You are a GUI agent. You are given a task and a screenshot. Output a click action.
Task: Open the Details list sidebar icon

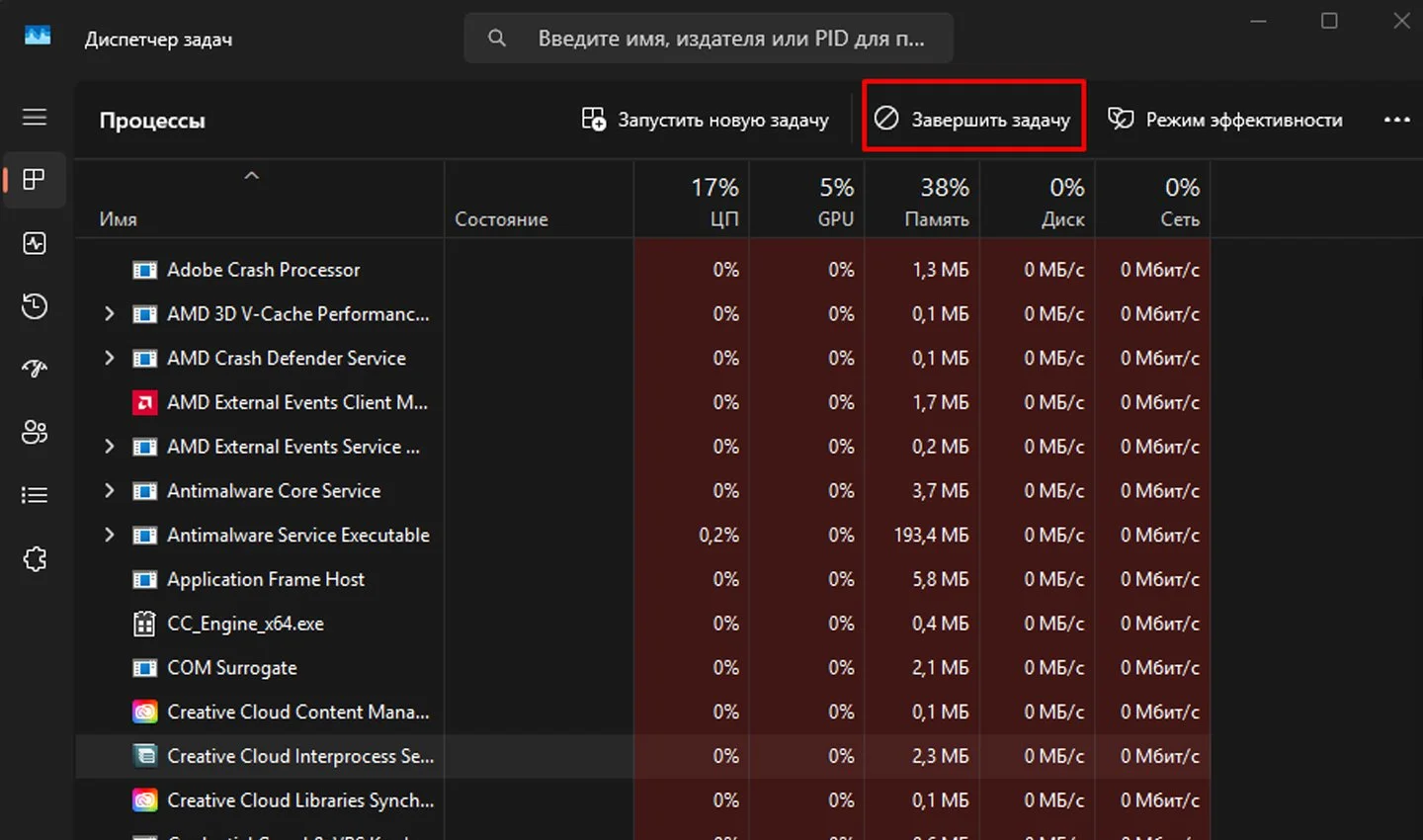(35, 495)
